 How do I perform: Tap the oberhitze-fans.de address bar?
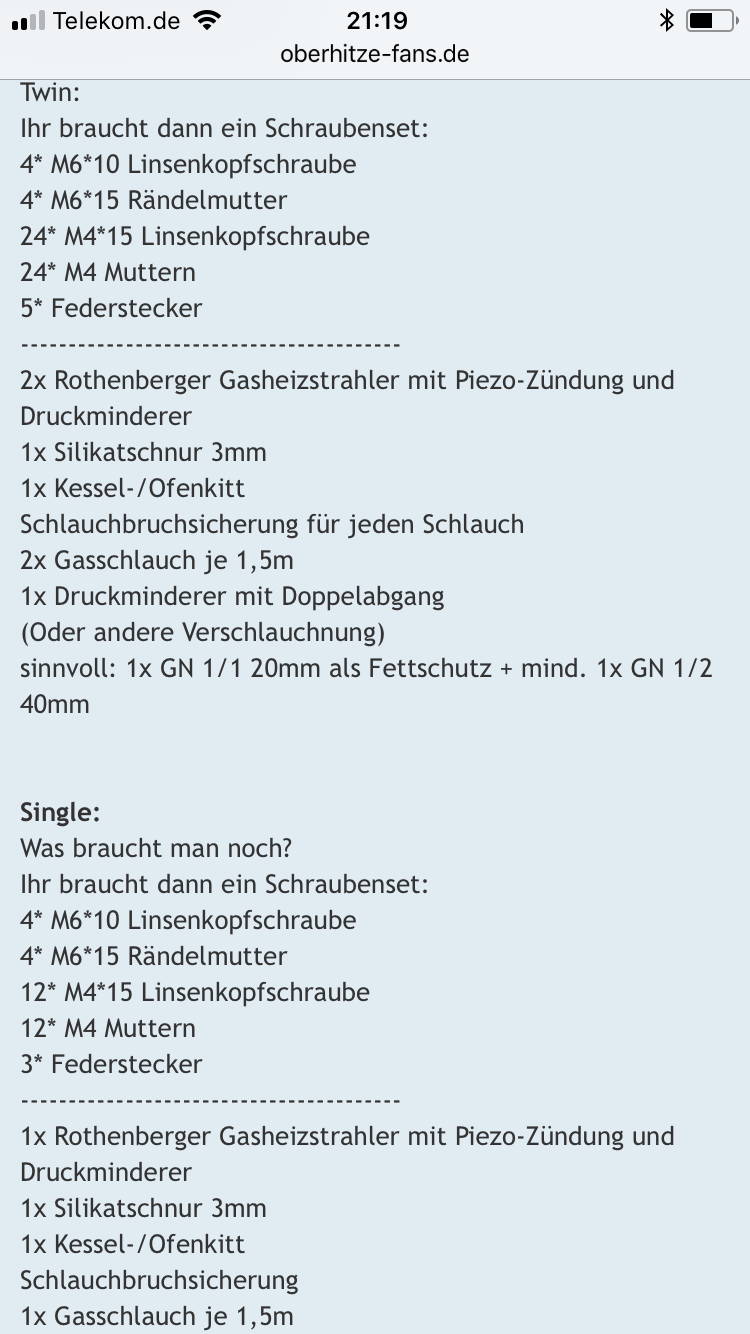[x=375, y=54]
